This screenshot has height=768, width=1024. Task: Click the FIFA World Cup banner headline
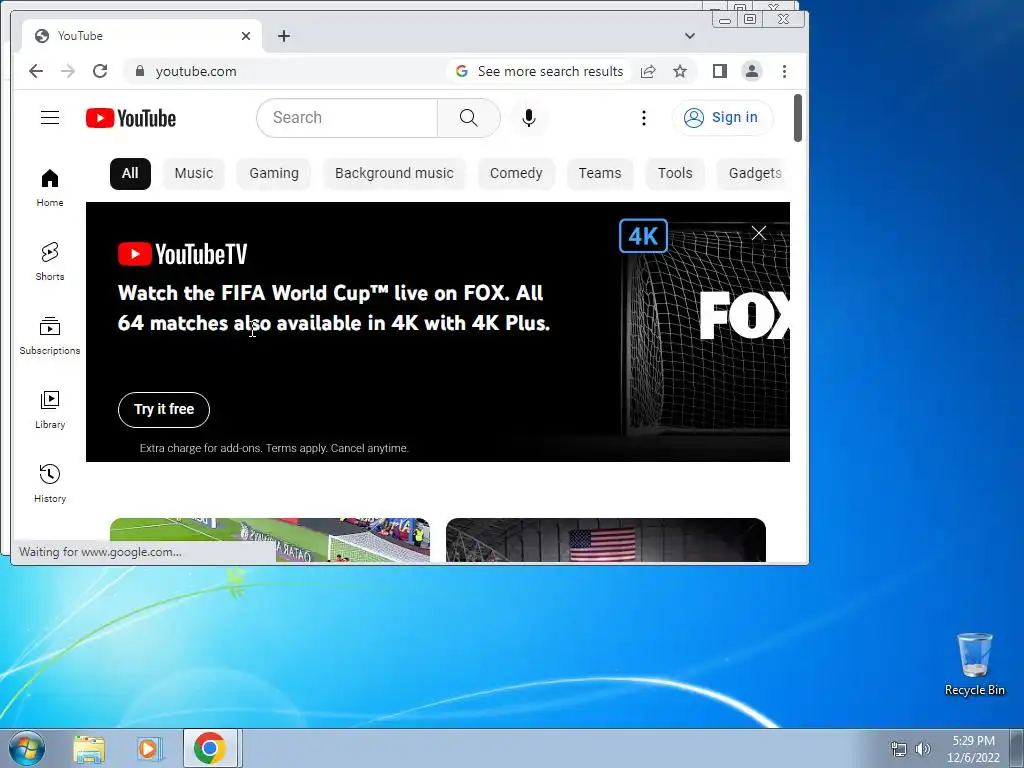334,308
